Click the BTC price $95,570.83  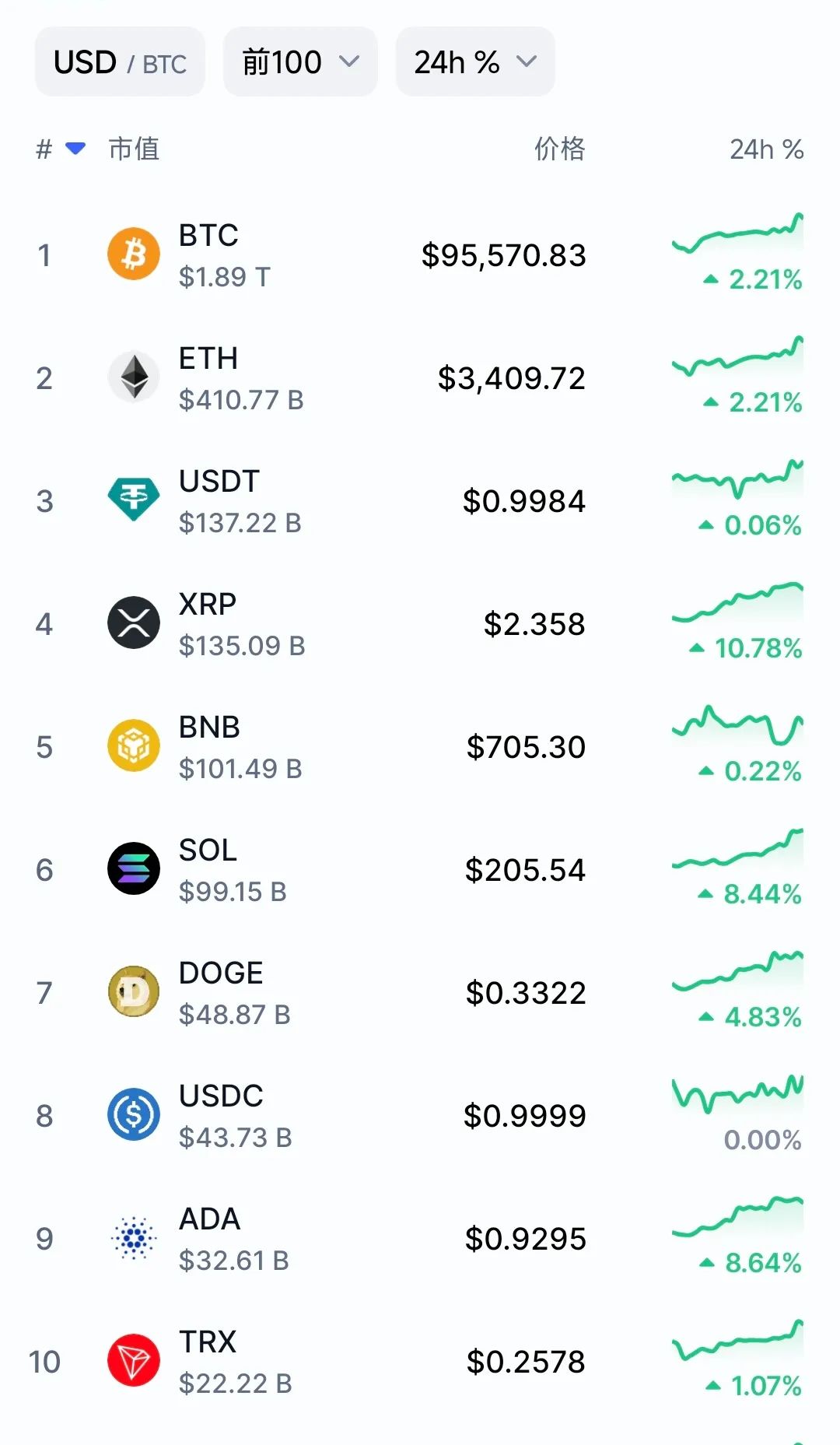coord(503,255)
